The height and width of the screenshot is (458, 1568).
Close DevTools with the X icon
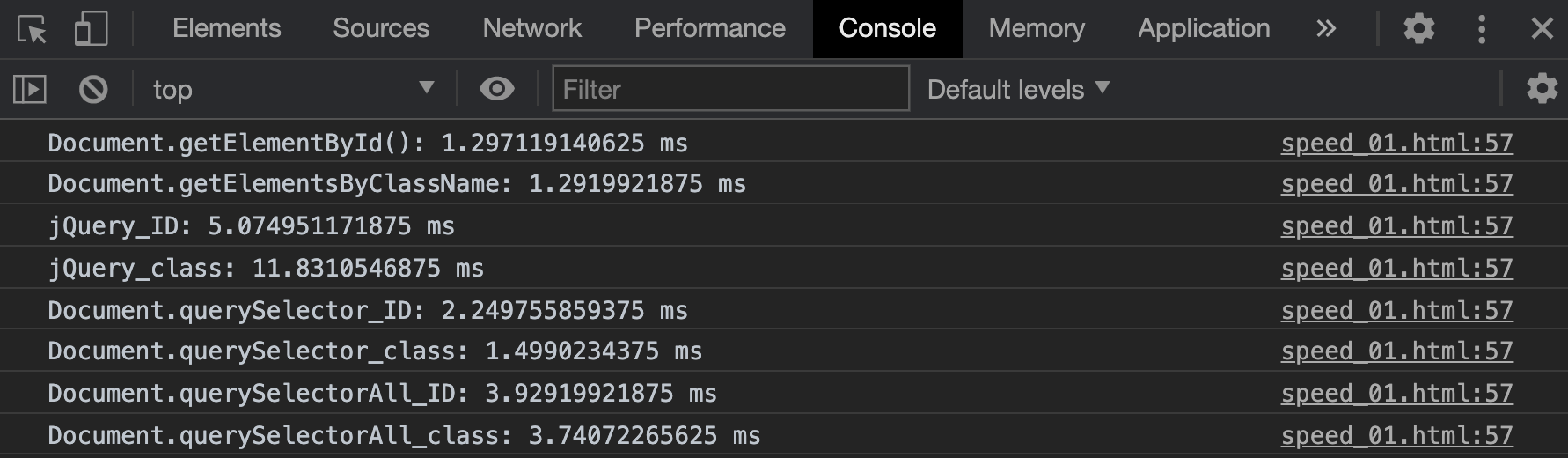[1542, 29]
